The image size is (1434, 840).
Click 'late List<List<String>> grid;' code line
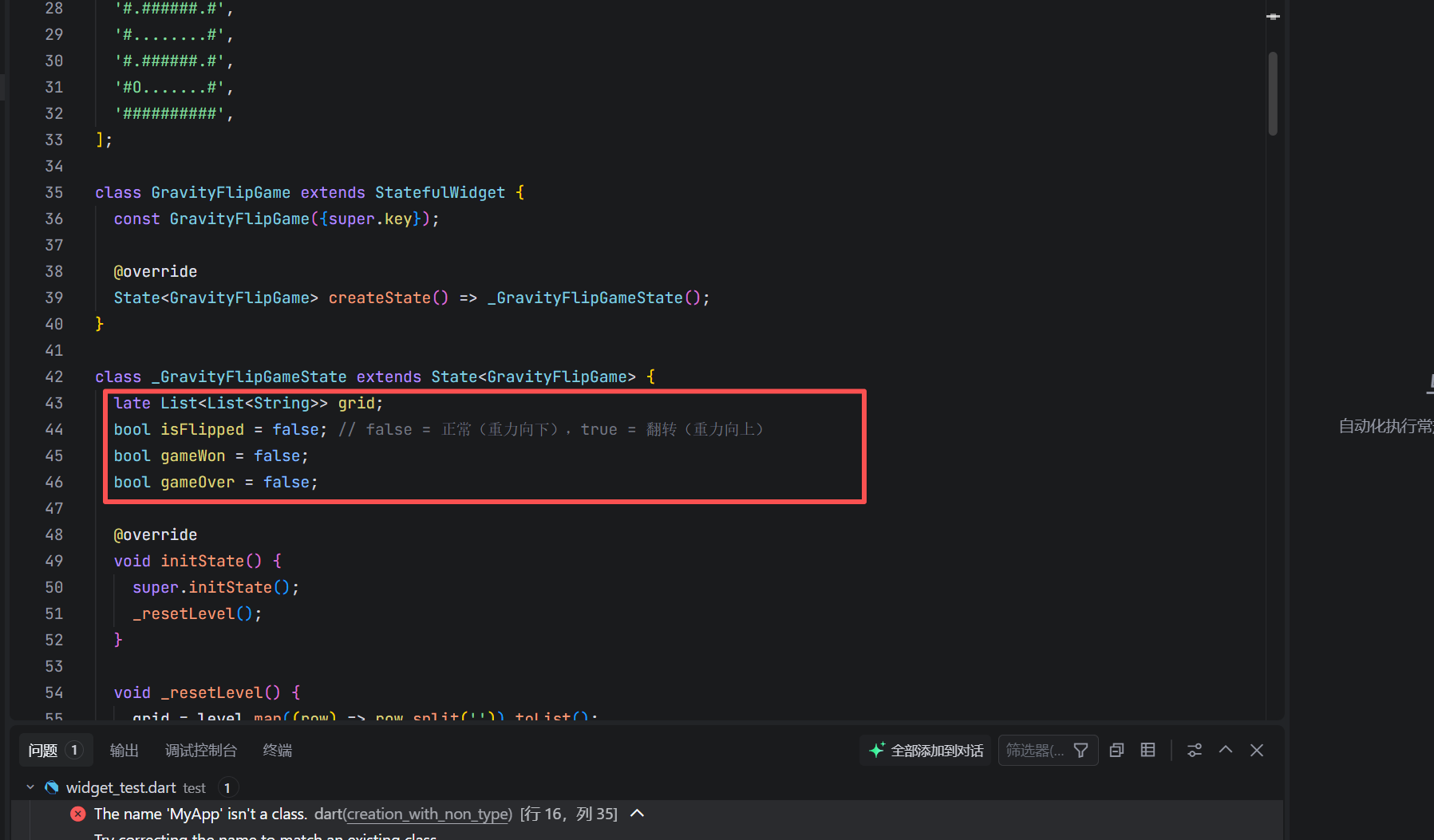coord(248,403)
